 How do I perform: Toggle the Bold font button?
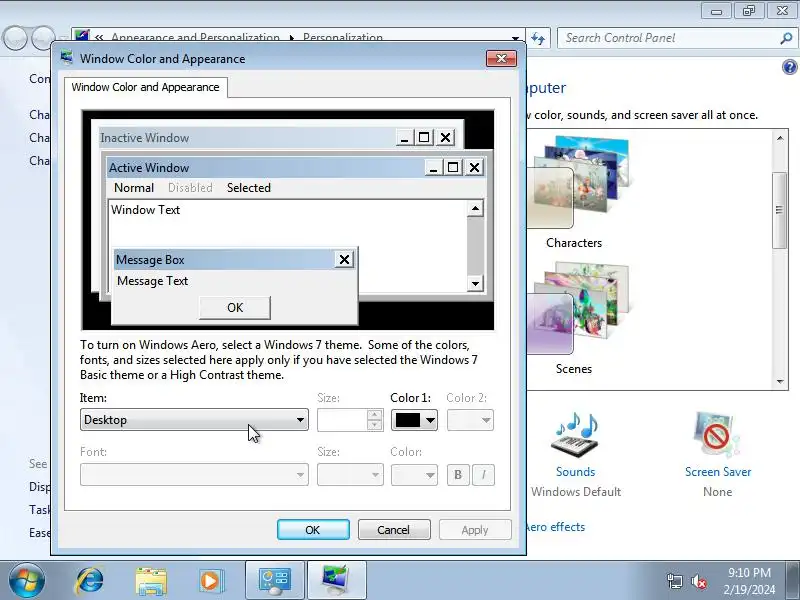(x=458, y=475)
